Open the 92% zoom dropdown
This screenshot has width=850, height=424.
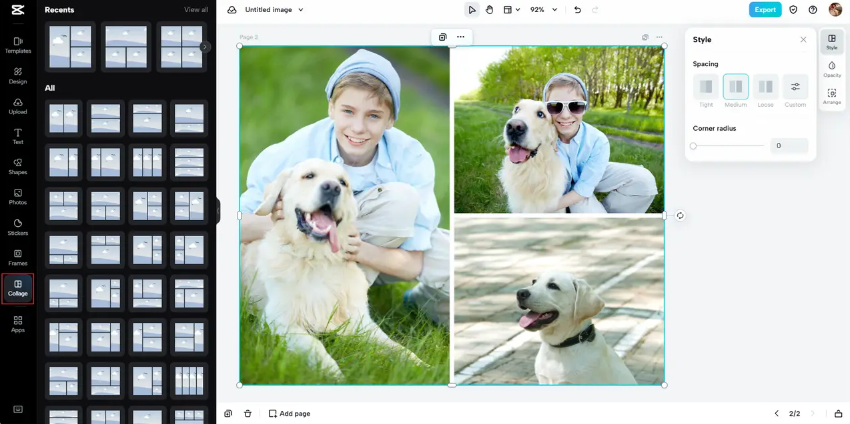pos(543,10)
